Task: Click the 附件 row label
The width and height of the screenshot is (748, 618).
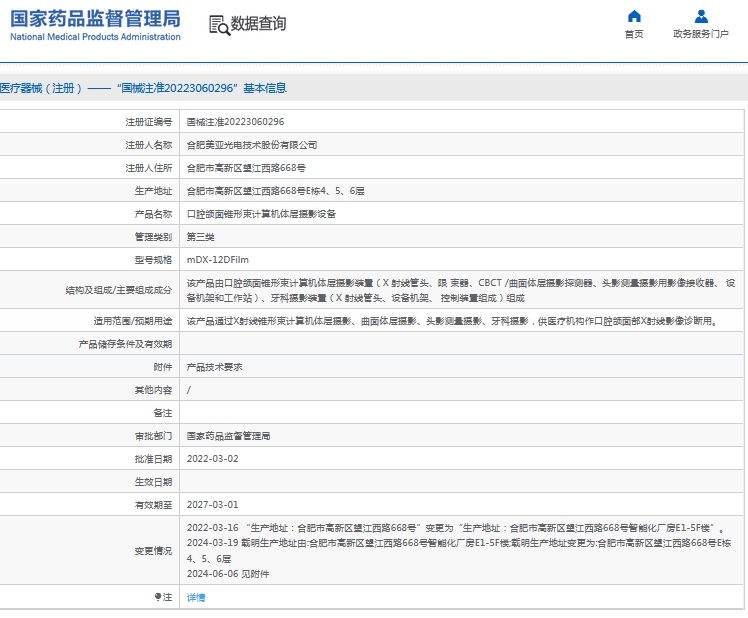Action: point(163,367)
